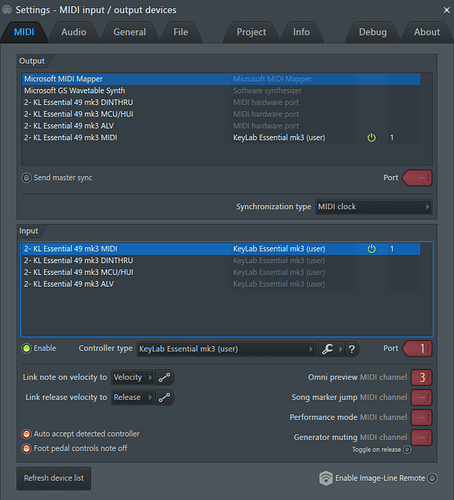This screenshot has height=500, width=454.
Task: Toggle power icon for input KL Essential MIDI
Action: (371, 249)
